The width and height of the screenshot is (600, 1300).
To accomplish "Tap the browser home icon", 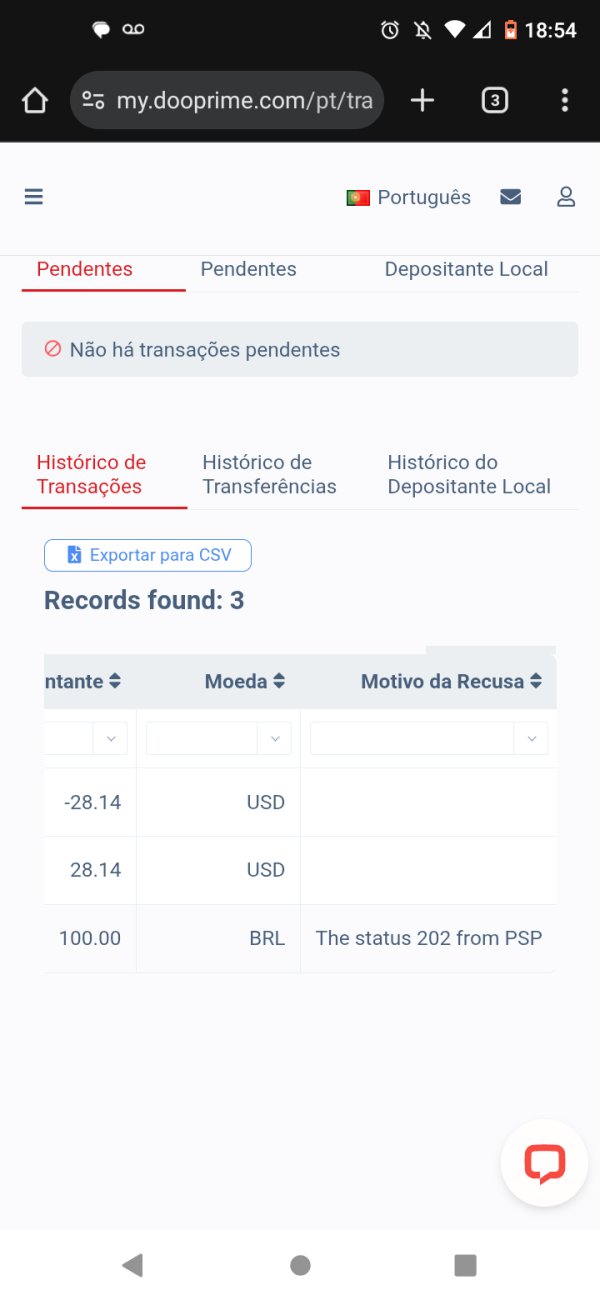I will [35, 100].
